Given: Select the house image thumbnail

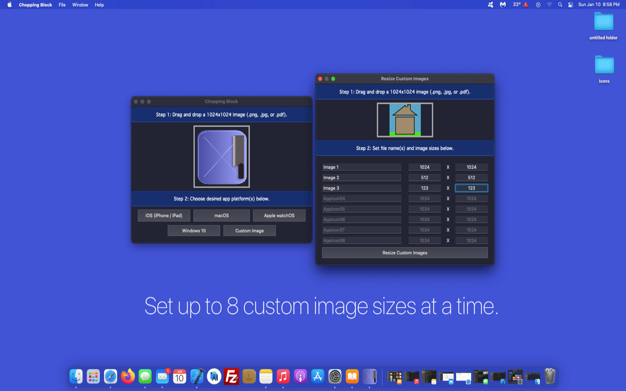Looking at the screenshot, I should click(x=405, y=120).
